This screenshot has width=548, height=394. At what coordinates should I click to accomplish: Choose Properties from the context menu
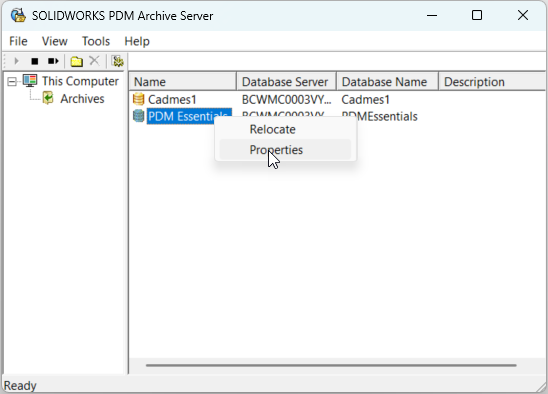tap(286, 150)
